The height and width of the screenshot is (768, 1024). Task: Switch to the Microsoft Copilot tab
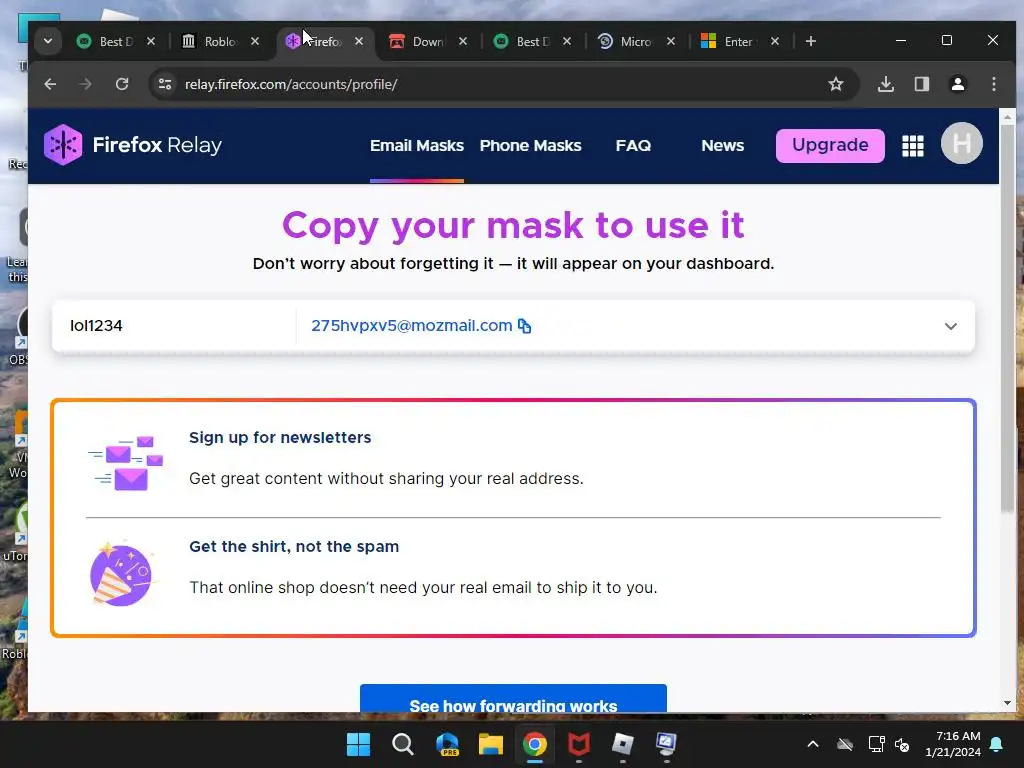[627, 41]
